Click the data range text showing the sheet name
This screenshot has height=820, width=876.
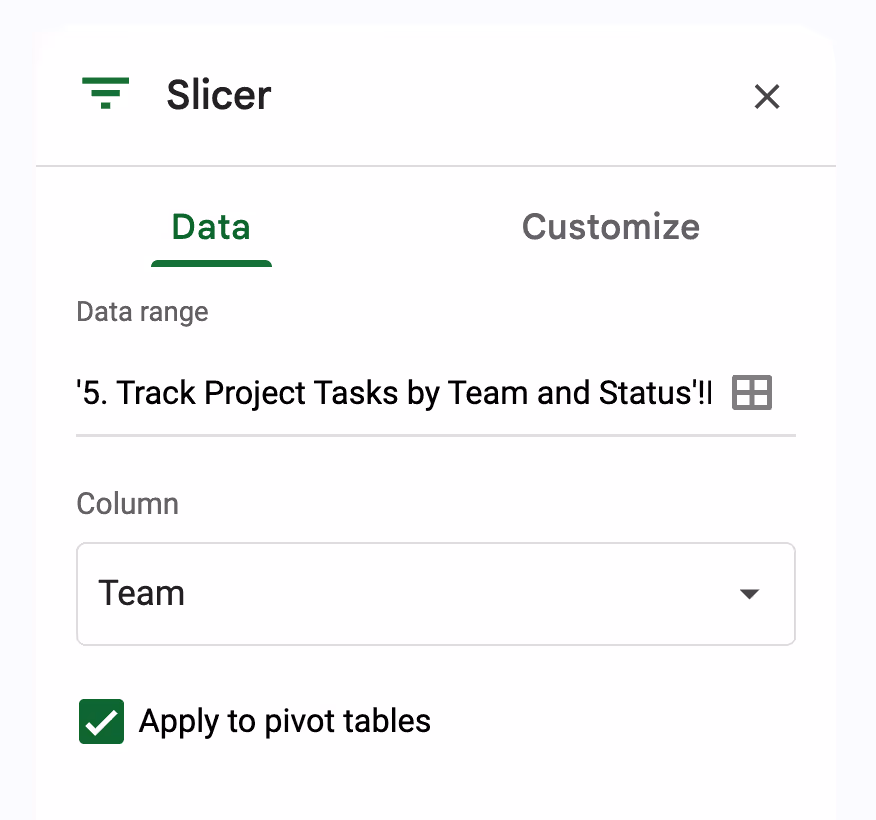tap(393, 392)
